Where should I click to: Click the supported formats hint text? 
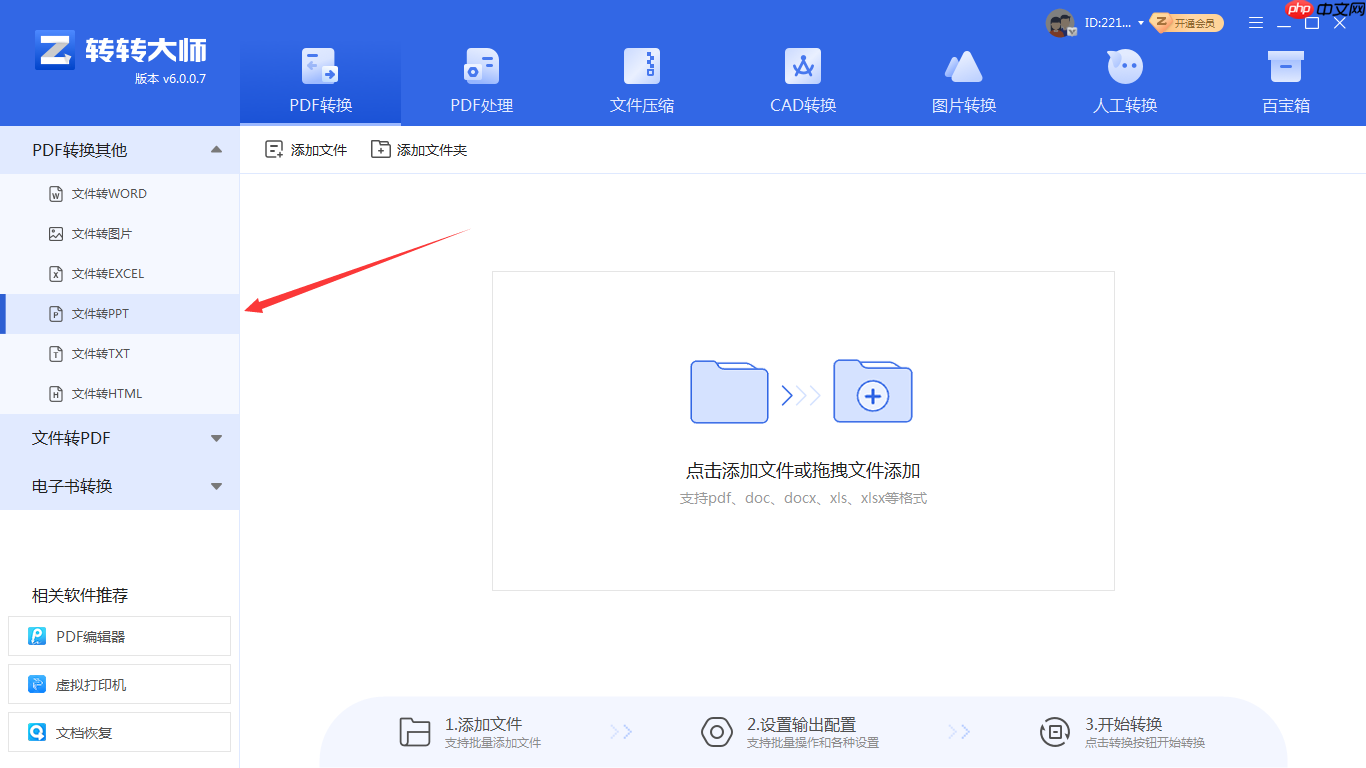[x=803, y=498]
